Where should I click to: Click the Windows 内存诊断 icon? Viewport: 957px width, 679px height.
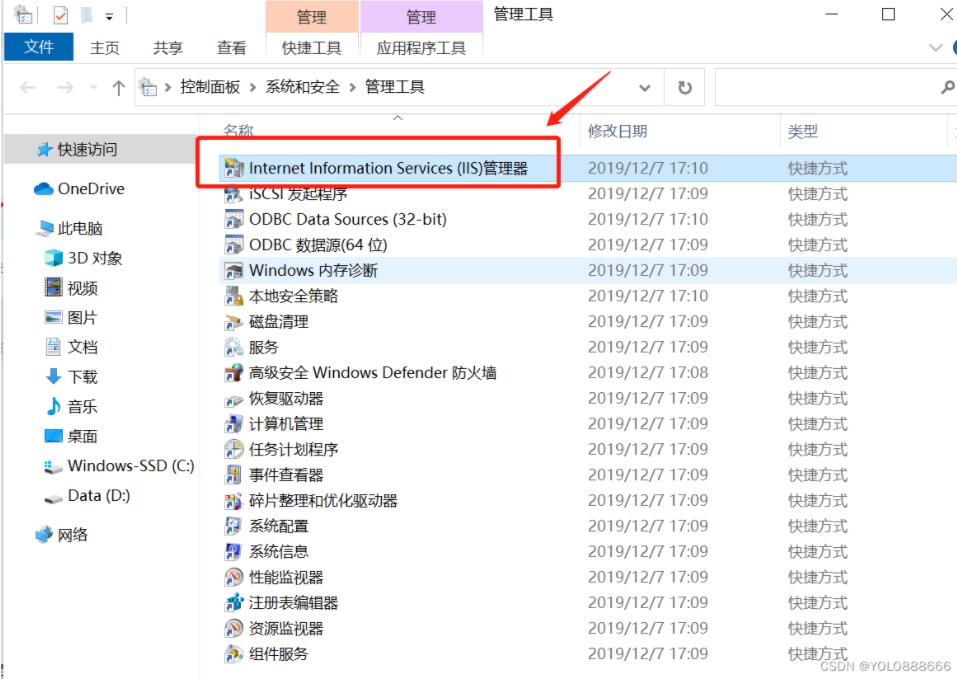point(233,270)
